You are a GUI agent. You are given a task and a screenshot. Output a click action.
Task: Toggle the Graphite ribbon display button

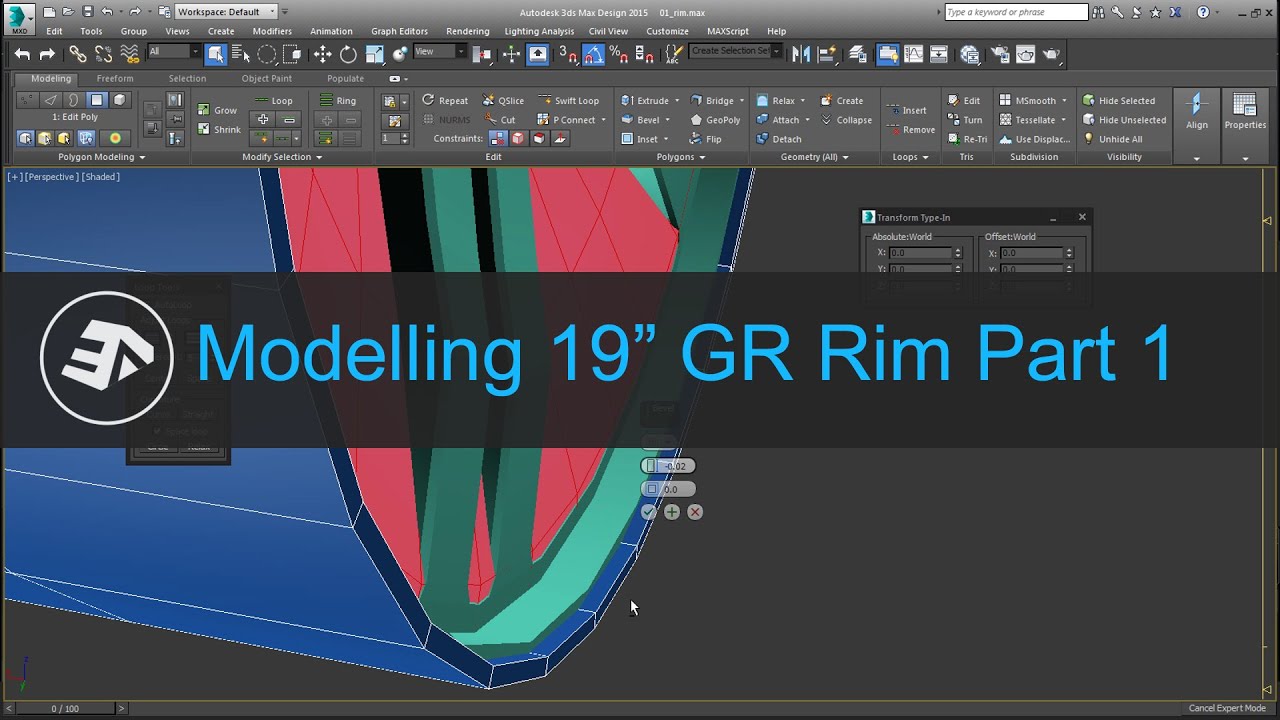887,54
